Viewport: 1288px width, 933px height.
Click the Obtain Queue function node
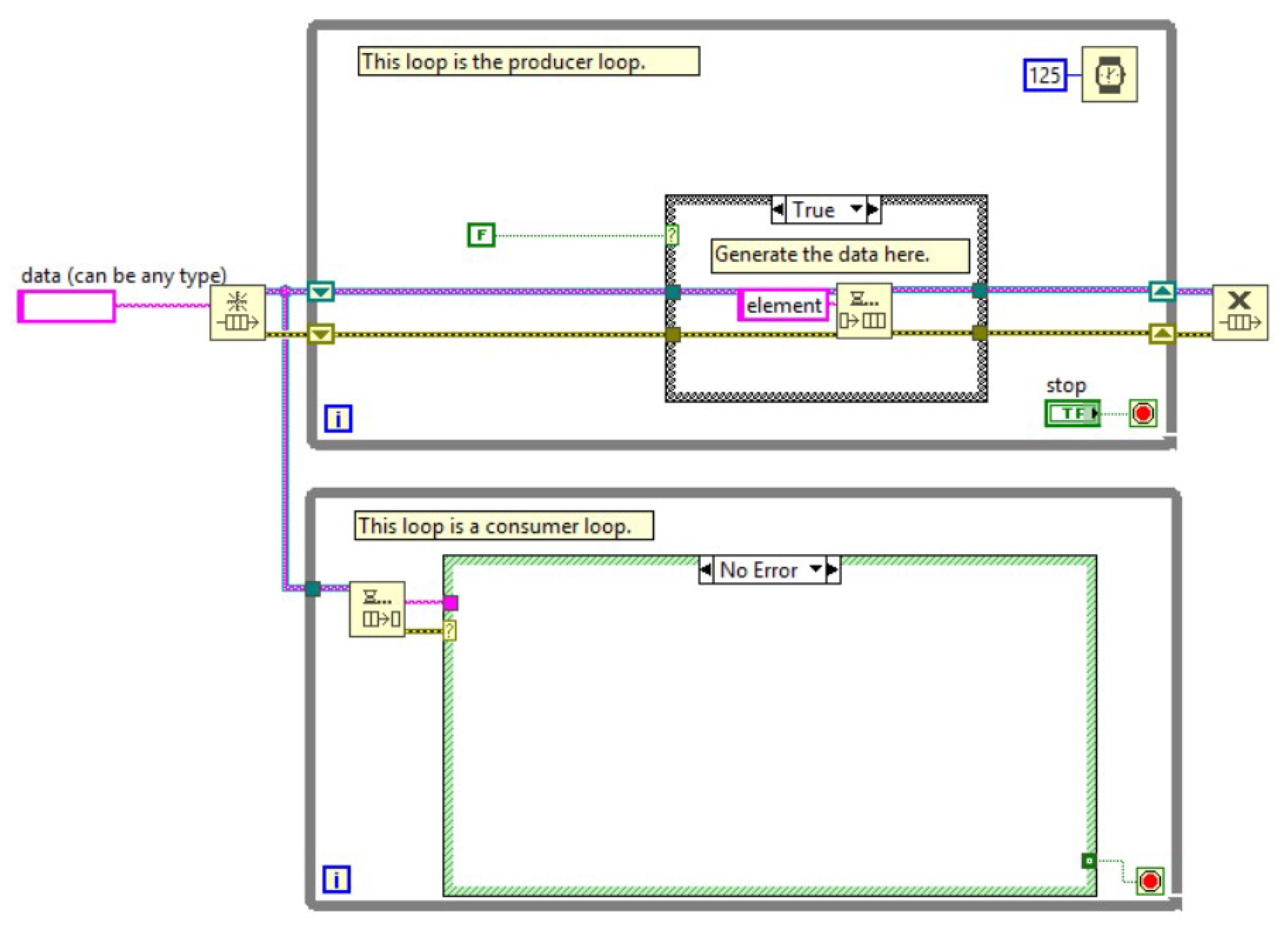238,312
